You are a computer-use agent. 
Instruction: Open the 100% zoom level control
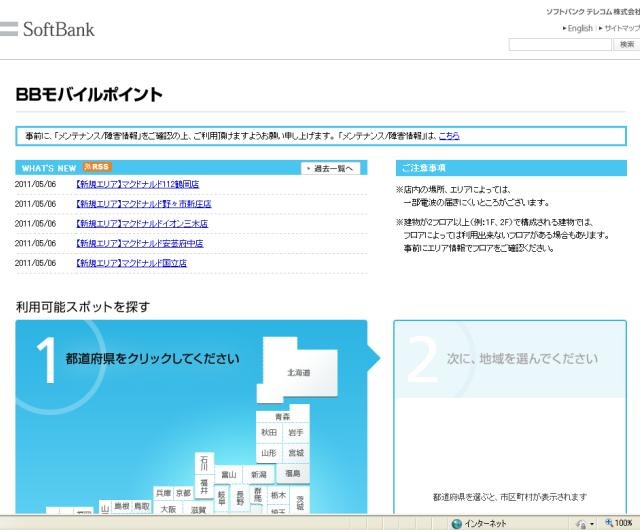tap(619, 523)
